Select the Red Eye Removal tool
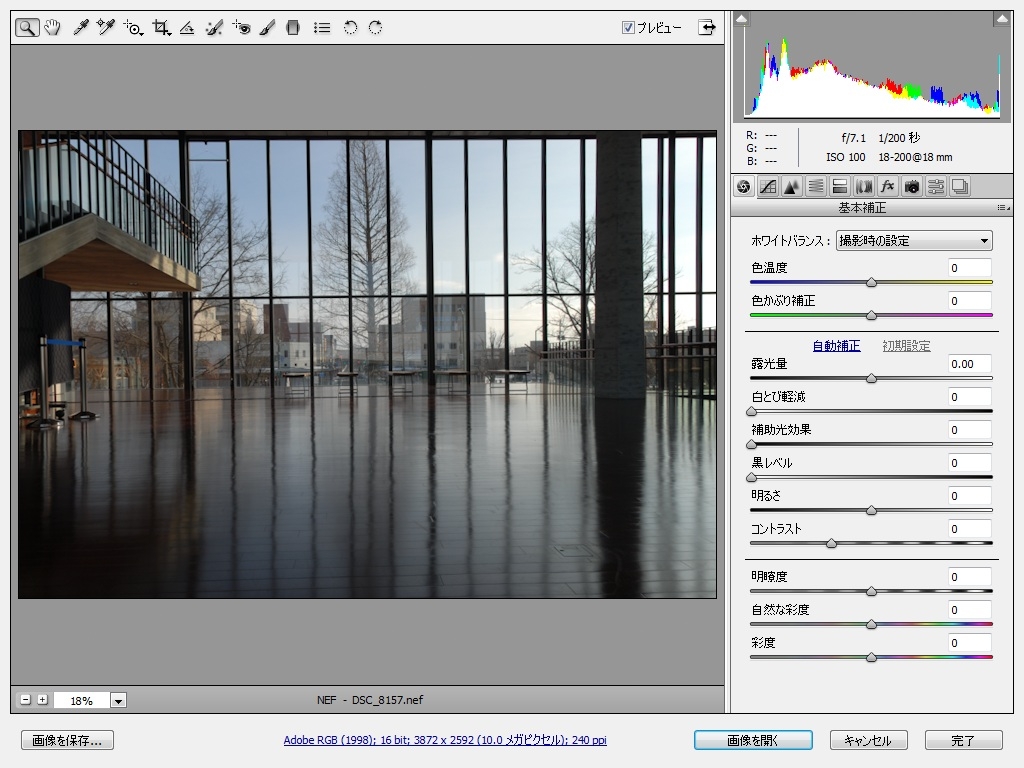This screenshot has width=1024, height=768. pyautogui.click(x=241, y=28)
